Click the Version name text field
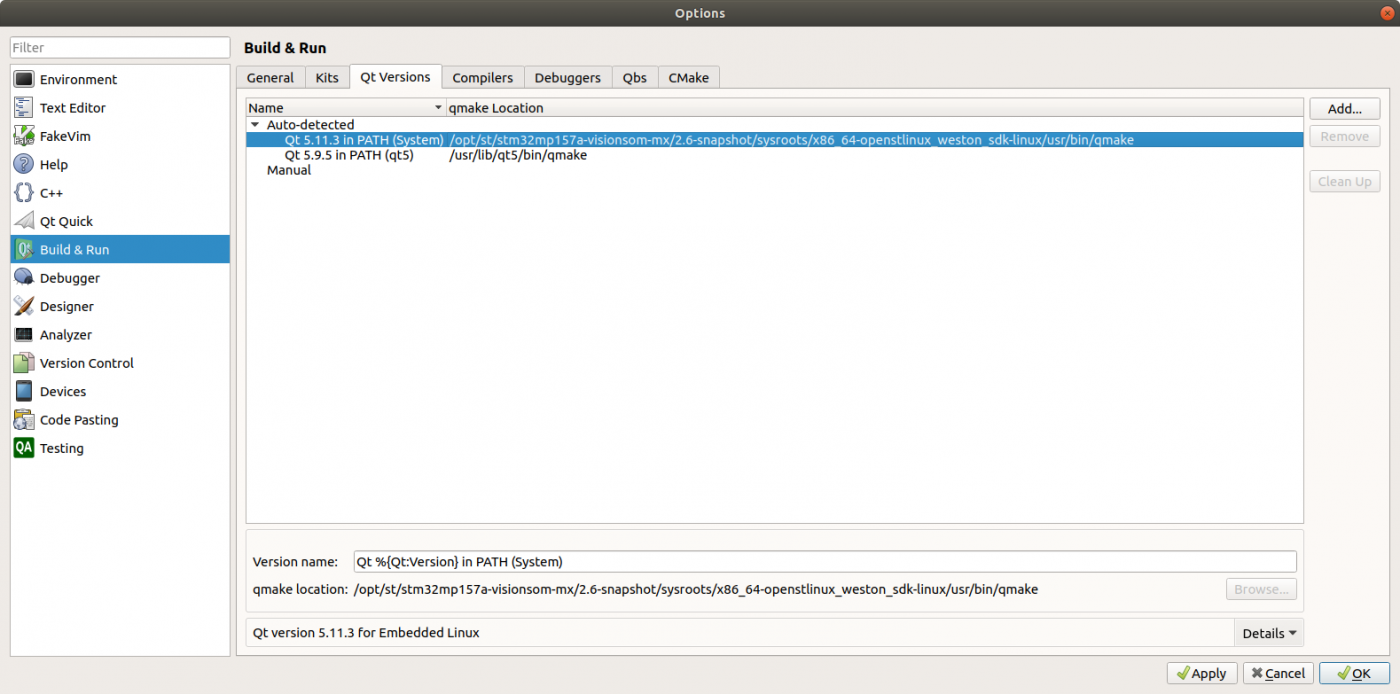Image resolution: width=1400 pixels, height=694 pixels. [x=825, y=562]
